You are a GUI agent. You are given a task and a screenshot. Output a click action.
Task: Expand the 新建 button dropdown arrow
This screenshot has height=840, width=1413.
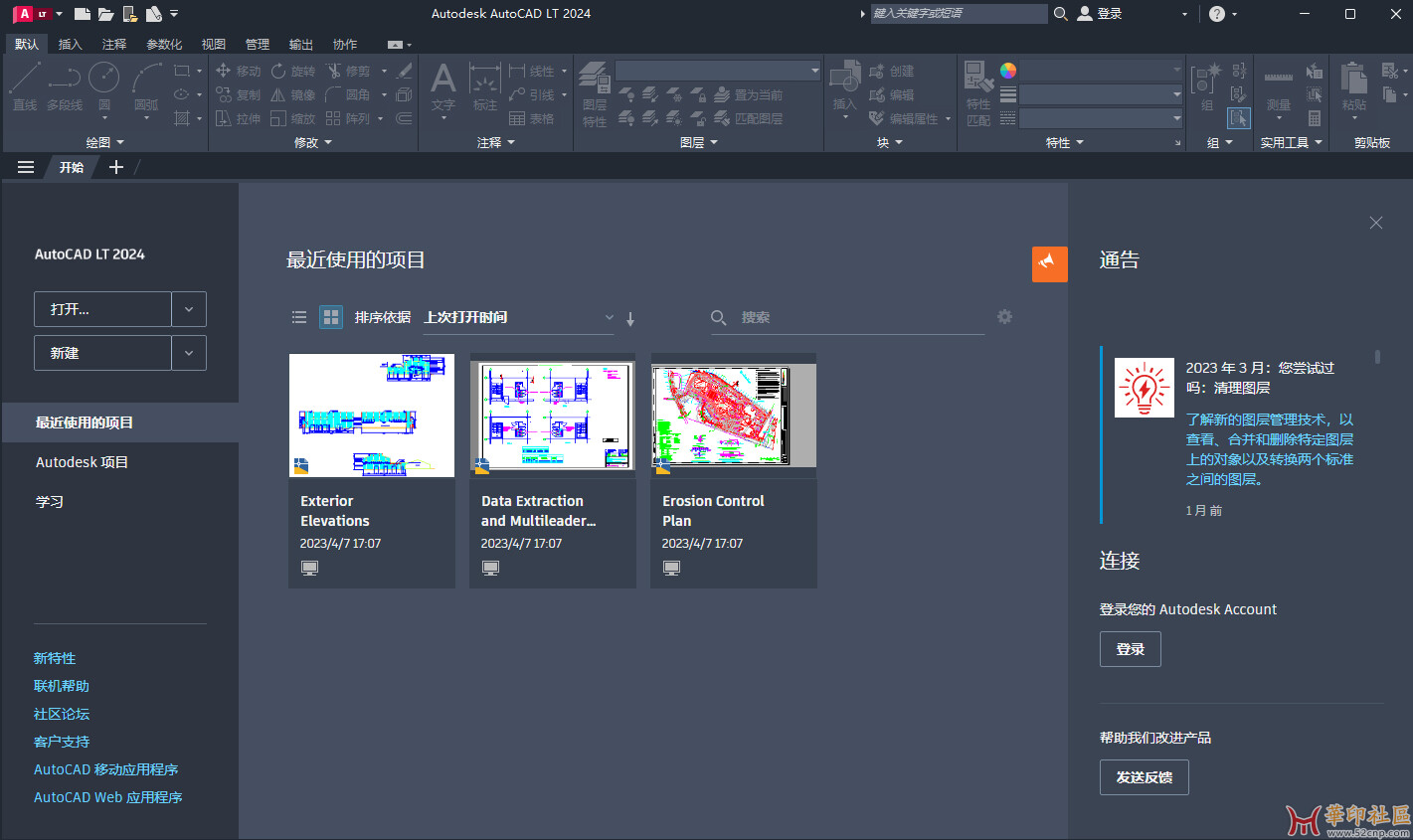[x=189, y=353]
